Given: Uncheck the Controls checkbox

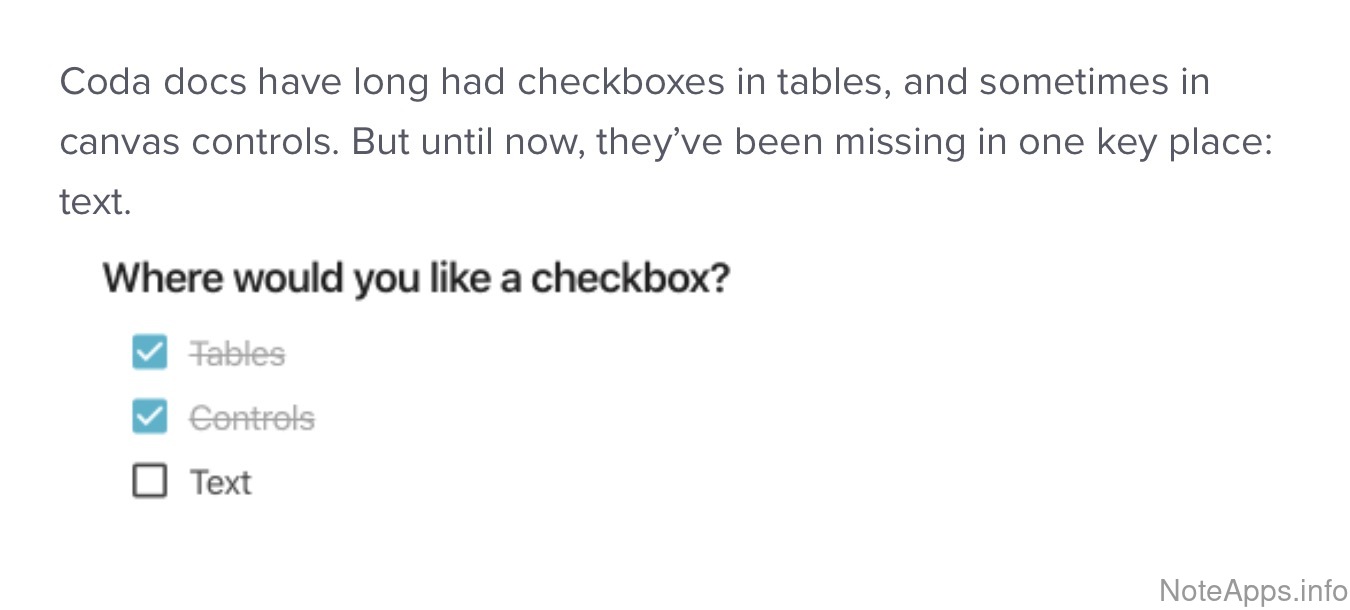Looking at the screenshot, I should pos(150,417).
